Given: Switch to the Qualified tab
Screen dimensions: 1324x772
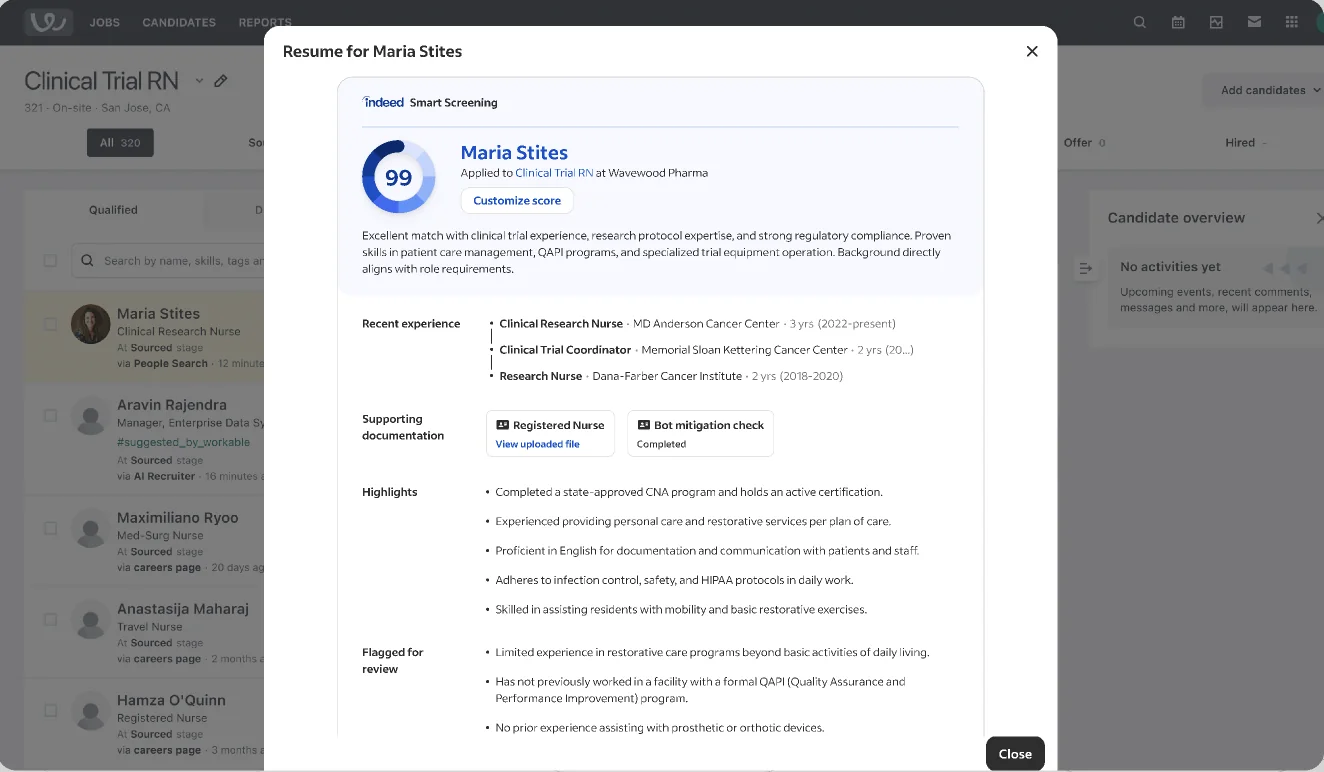Looking at the screenshot, I should coord(113,210).
